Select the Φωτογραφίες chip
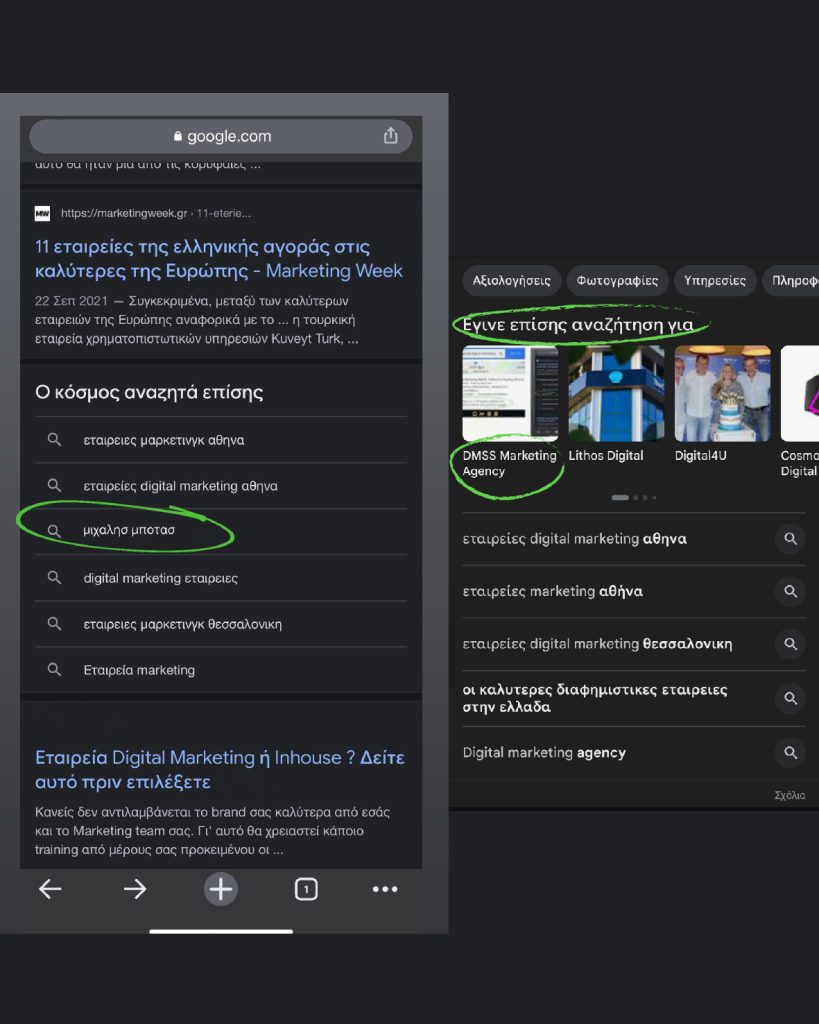 tap(617, 280)
